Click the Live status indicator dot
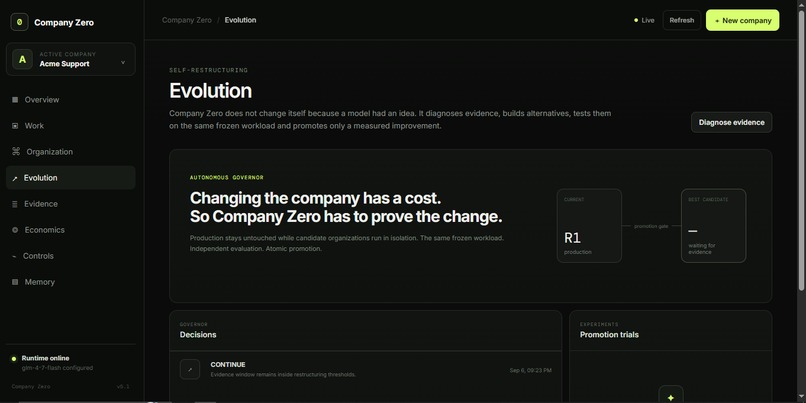The image size is (806, 403). [x=636, y=21]
